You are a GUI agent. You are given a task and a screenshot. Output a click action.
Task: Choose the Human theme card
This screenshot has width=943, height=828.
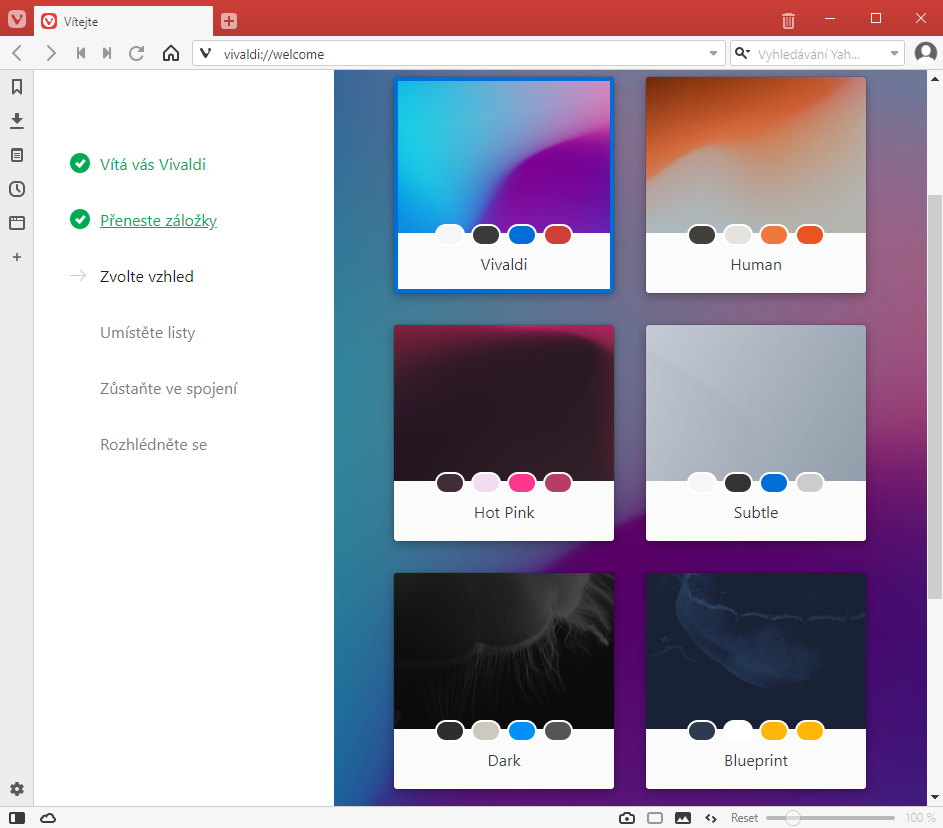[756, 185]
